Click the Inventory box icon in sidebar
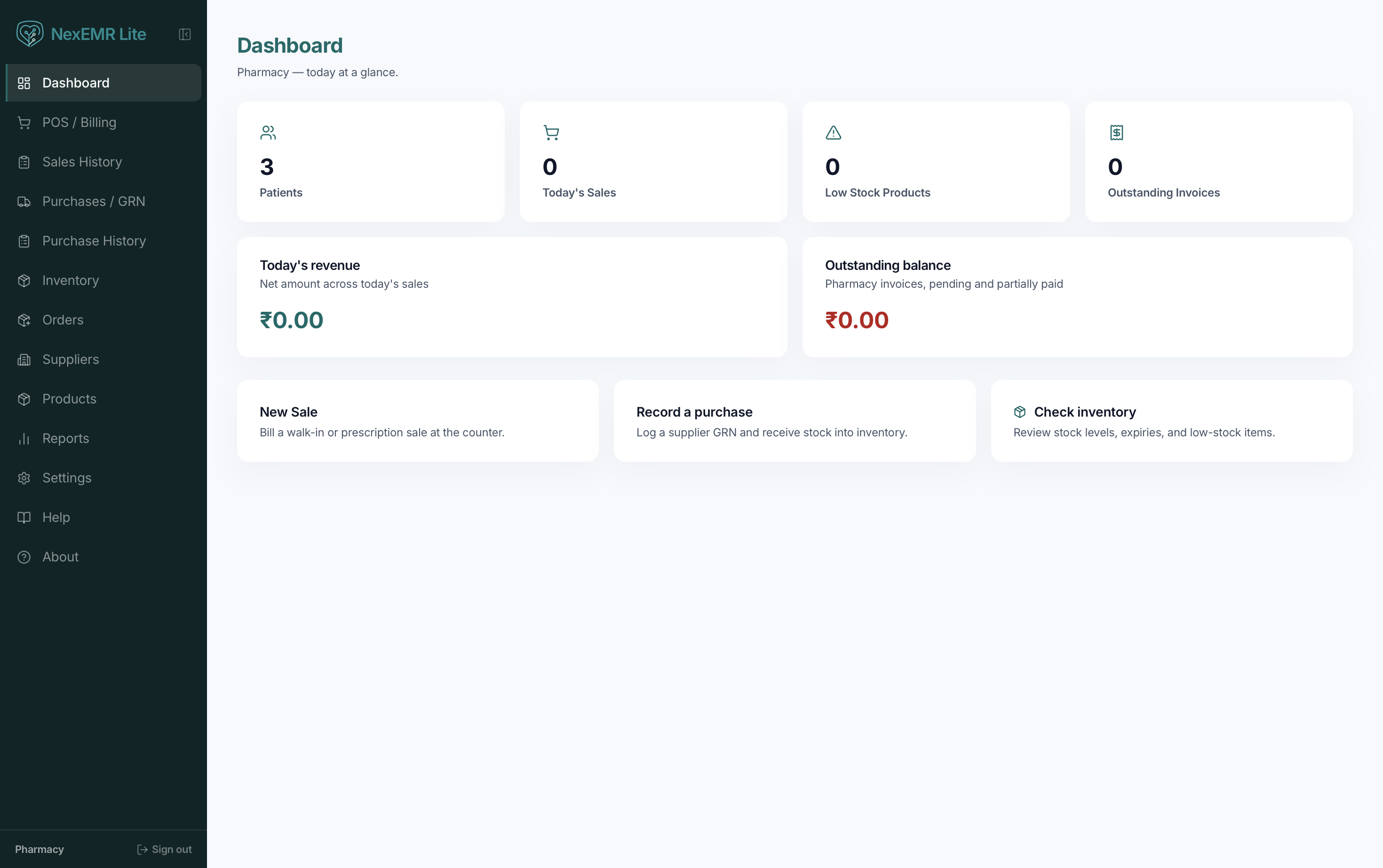The image size is (1383, 868). 24,281
